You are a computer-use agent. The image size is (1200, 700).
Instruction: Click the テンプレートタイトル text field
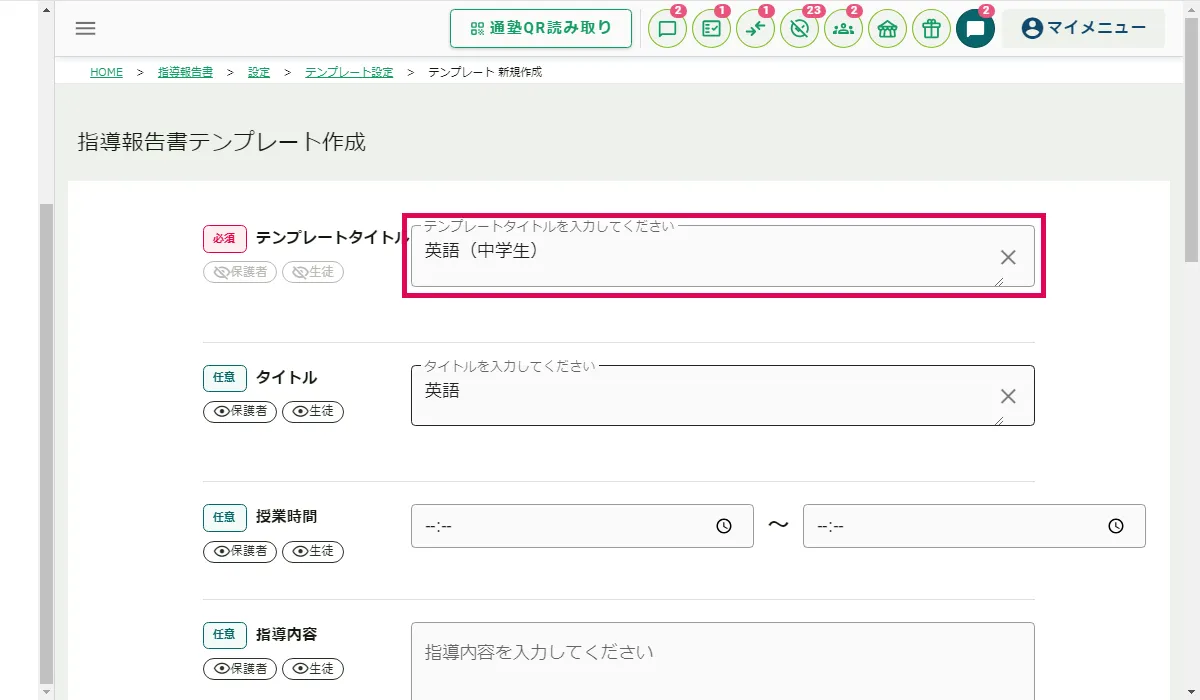[723, 256]
